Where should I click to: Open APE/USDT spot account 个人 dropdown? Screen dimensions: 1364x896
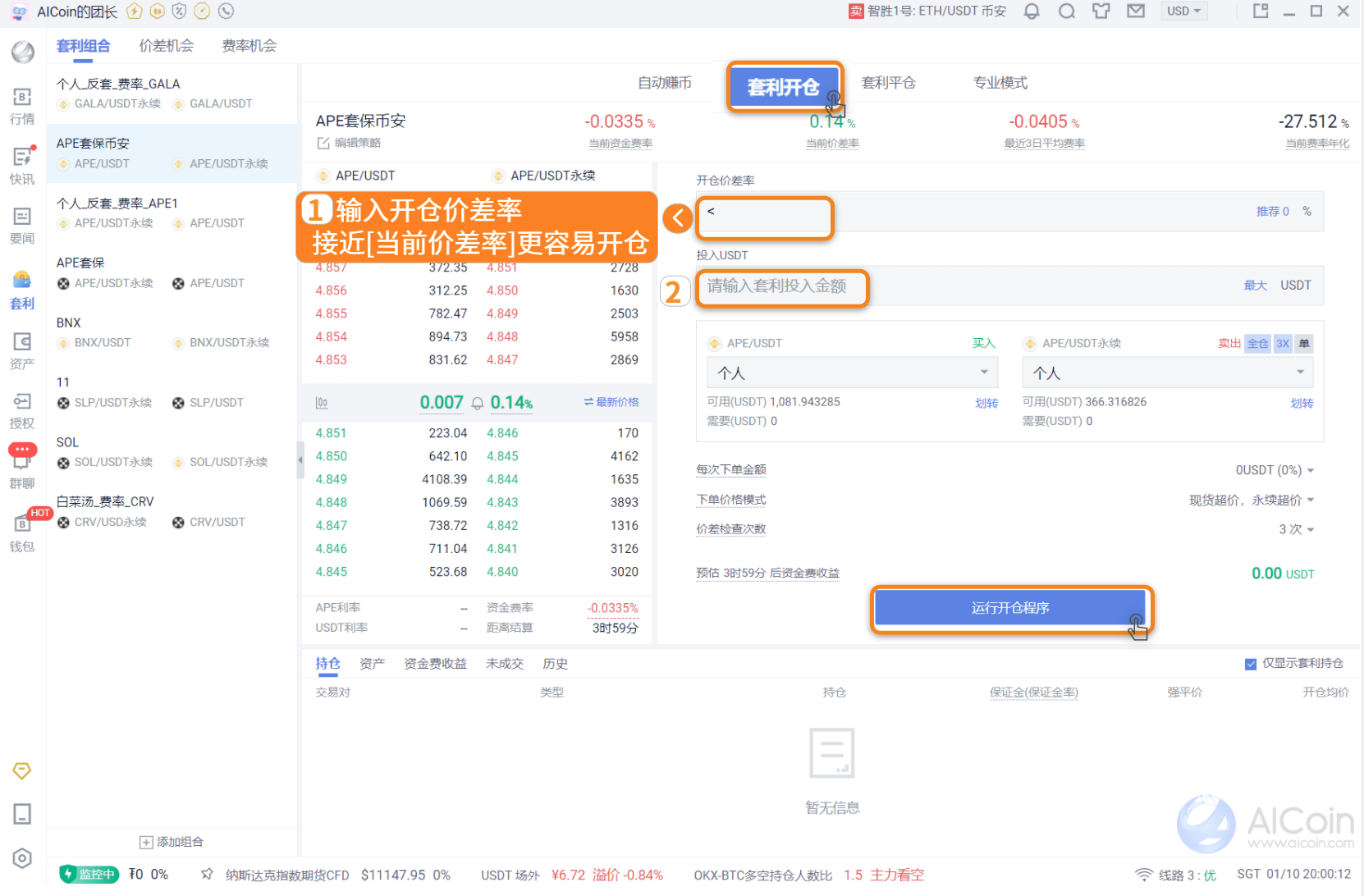(x=852, y=373)
